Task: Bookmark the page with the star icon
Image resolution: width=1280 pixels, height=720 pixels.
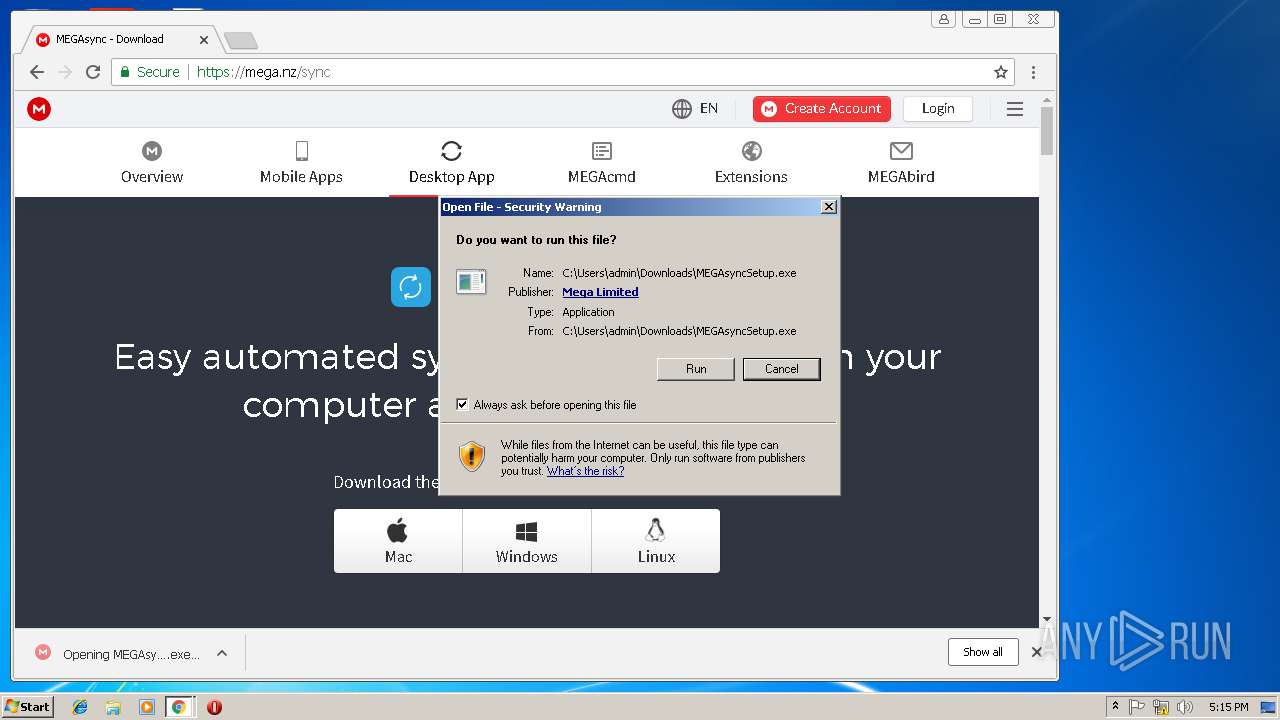Action: click(x=1000, y=72)
